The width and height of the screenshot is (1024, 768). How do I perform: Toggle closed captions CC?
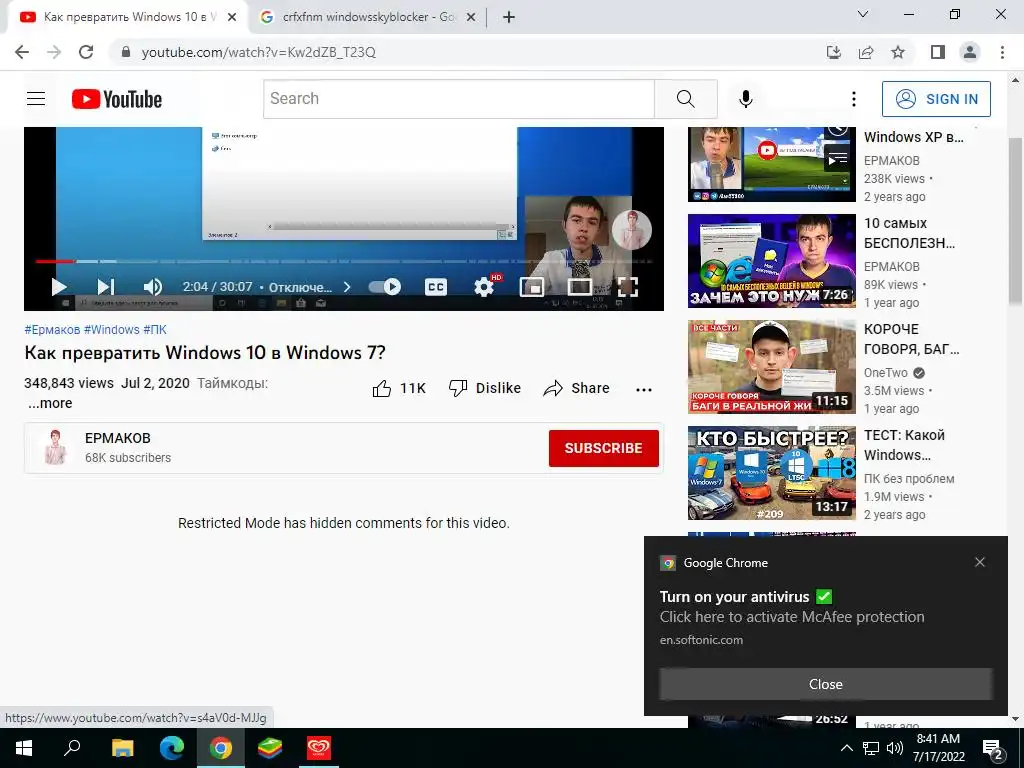coord(436,287)
